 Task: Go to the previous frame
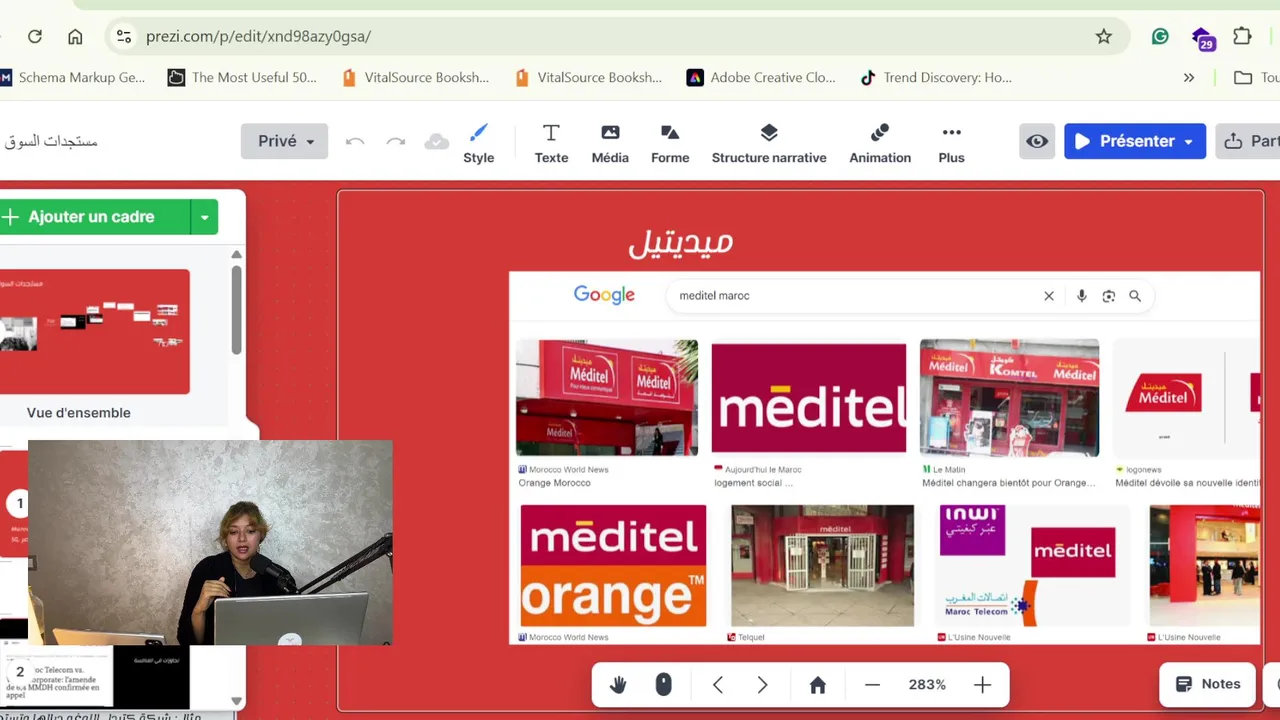point(718,685)
